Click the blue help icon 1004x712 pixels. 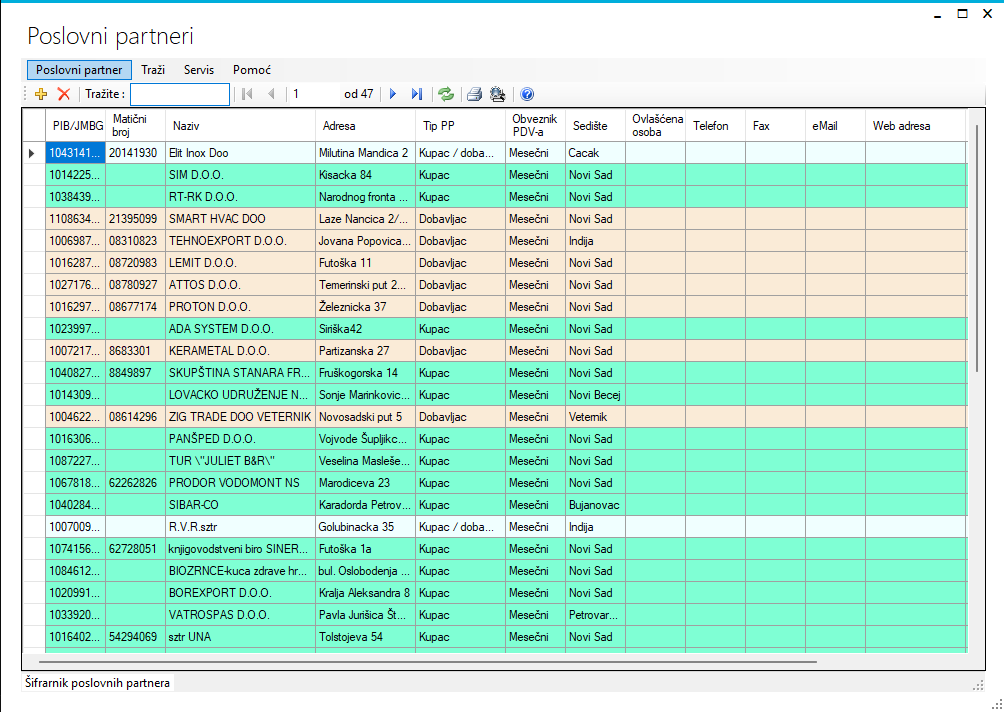pos(527,94)
